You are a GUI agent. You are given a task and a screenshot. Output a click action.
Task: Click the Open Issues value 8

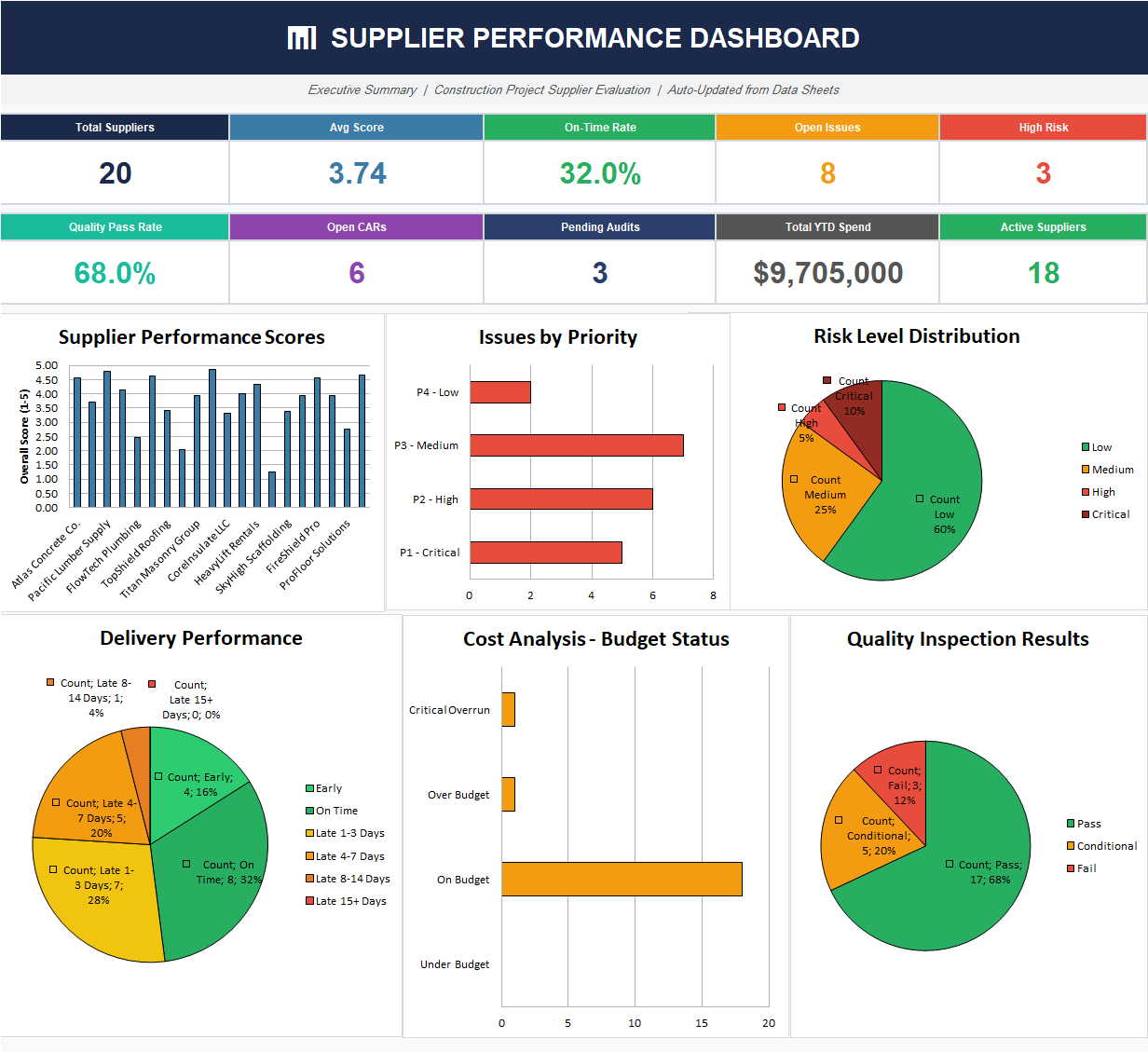pos(827,173)
